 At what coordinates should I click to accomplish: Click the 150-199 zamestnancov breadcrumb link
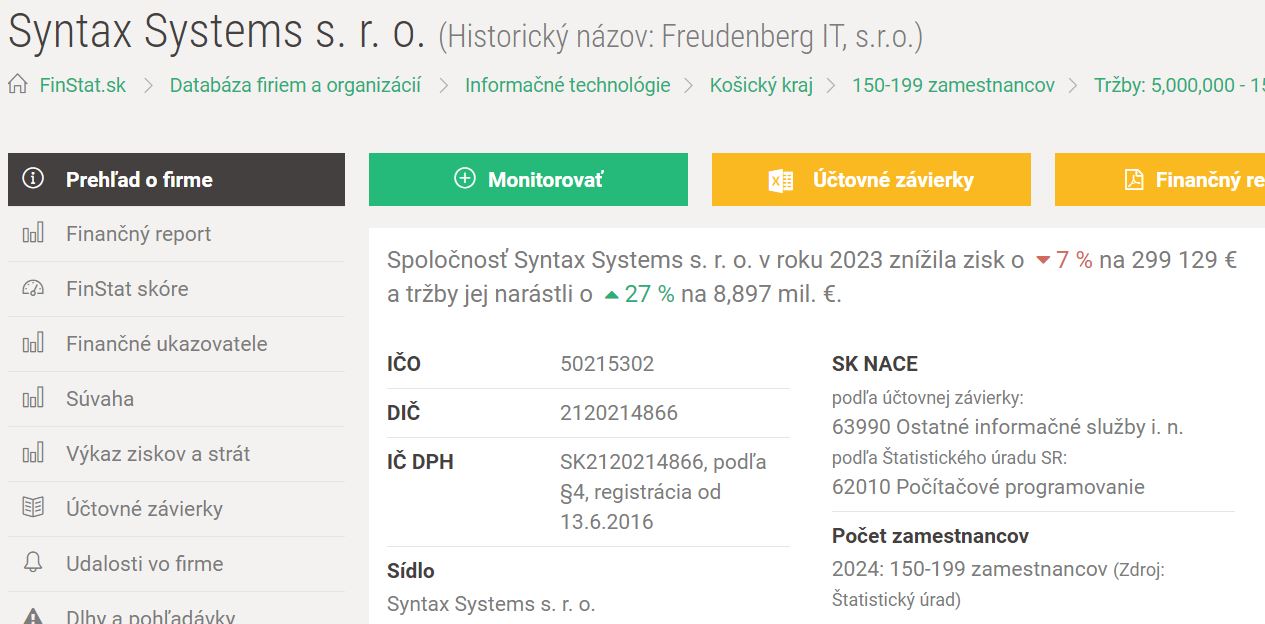coord(953,85)
